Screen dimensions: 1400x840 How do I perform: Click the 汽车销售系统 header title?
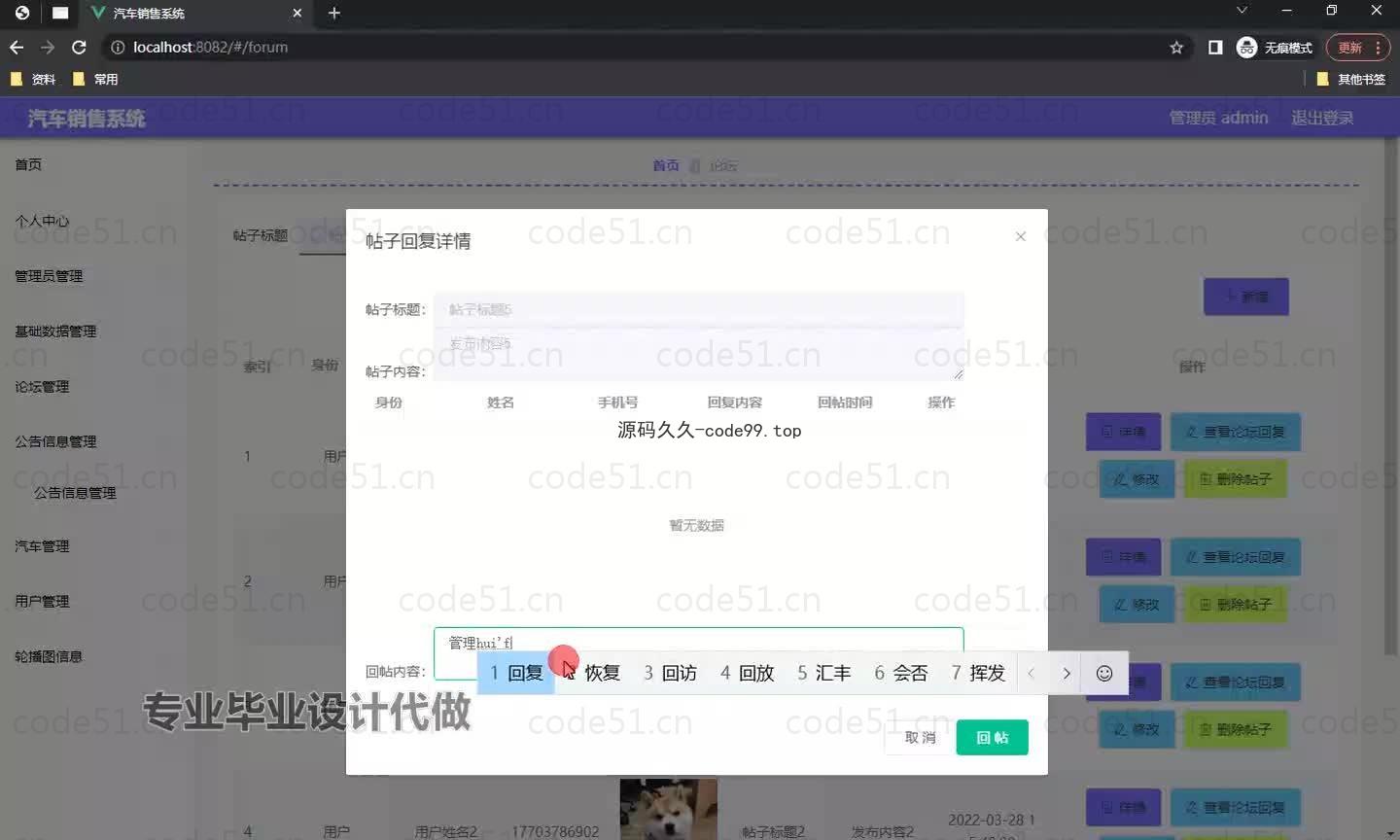click(87, 118)
